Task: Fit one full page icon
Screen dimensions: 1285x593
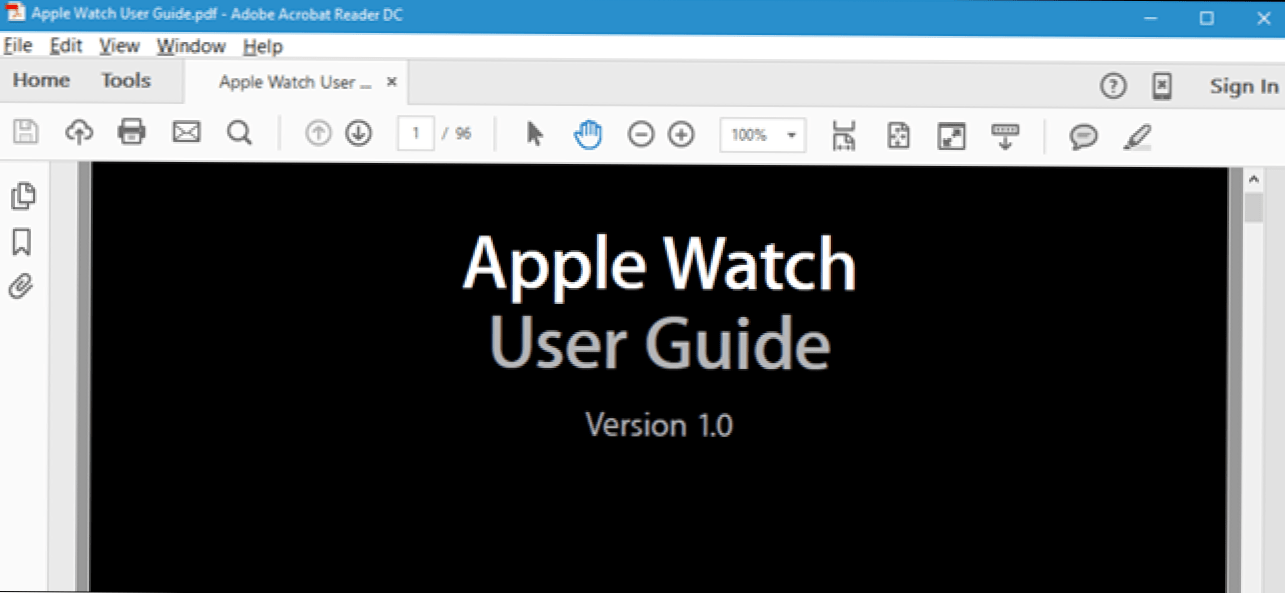Action: coord(898,135)
